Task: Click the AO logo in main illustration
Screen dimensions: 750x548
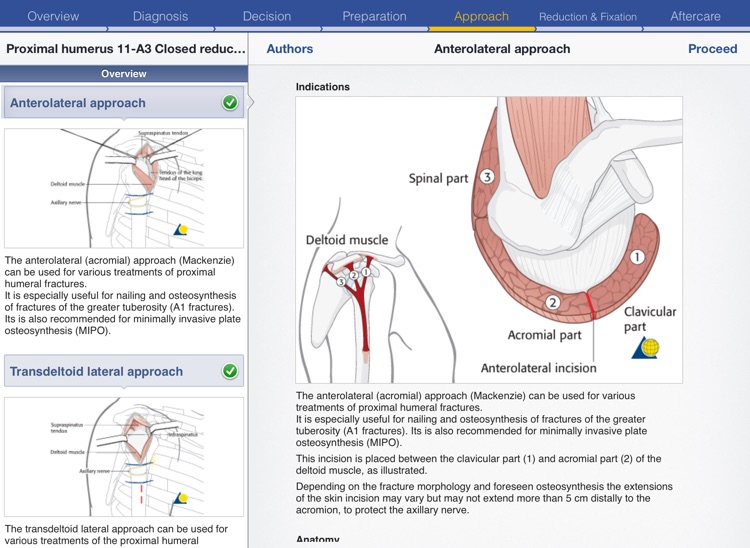Action: (646, 348)
